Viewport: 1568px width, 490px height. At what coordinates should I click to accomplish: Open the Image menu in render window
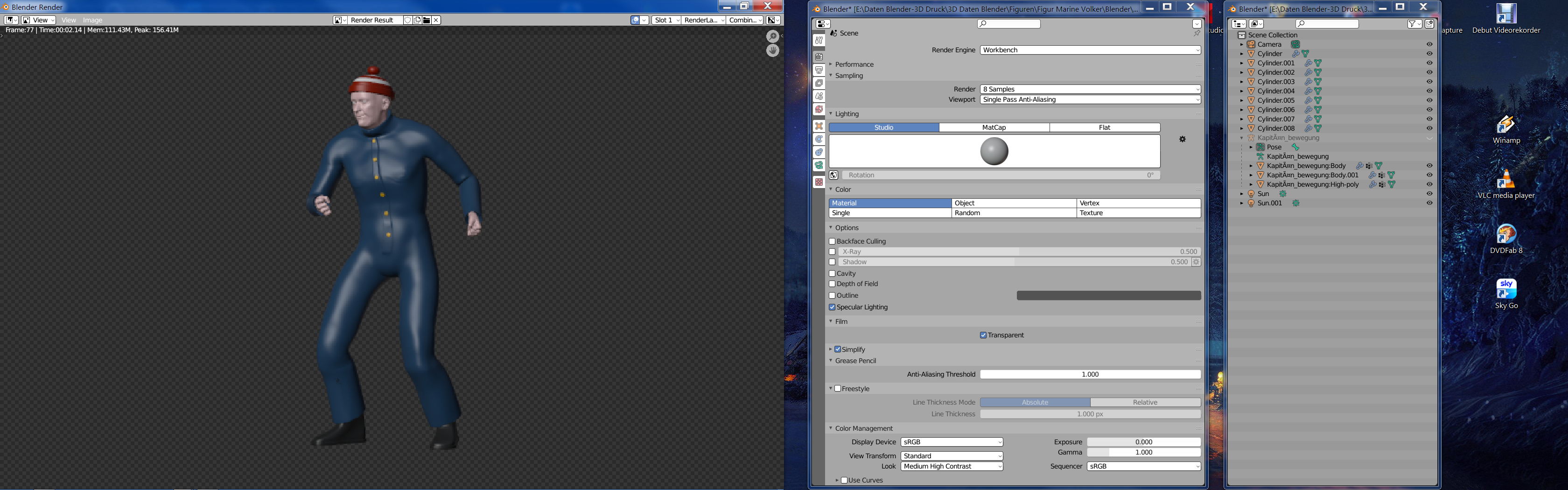click(x=92, y=20)
